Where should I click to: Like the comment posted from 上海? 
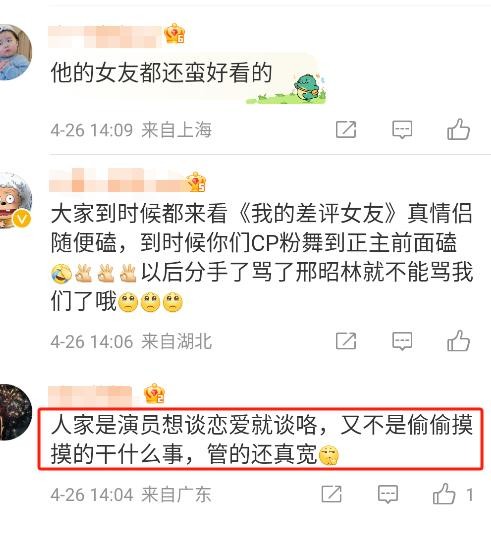[459, 130]
